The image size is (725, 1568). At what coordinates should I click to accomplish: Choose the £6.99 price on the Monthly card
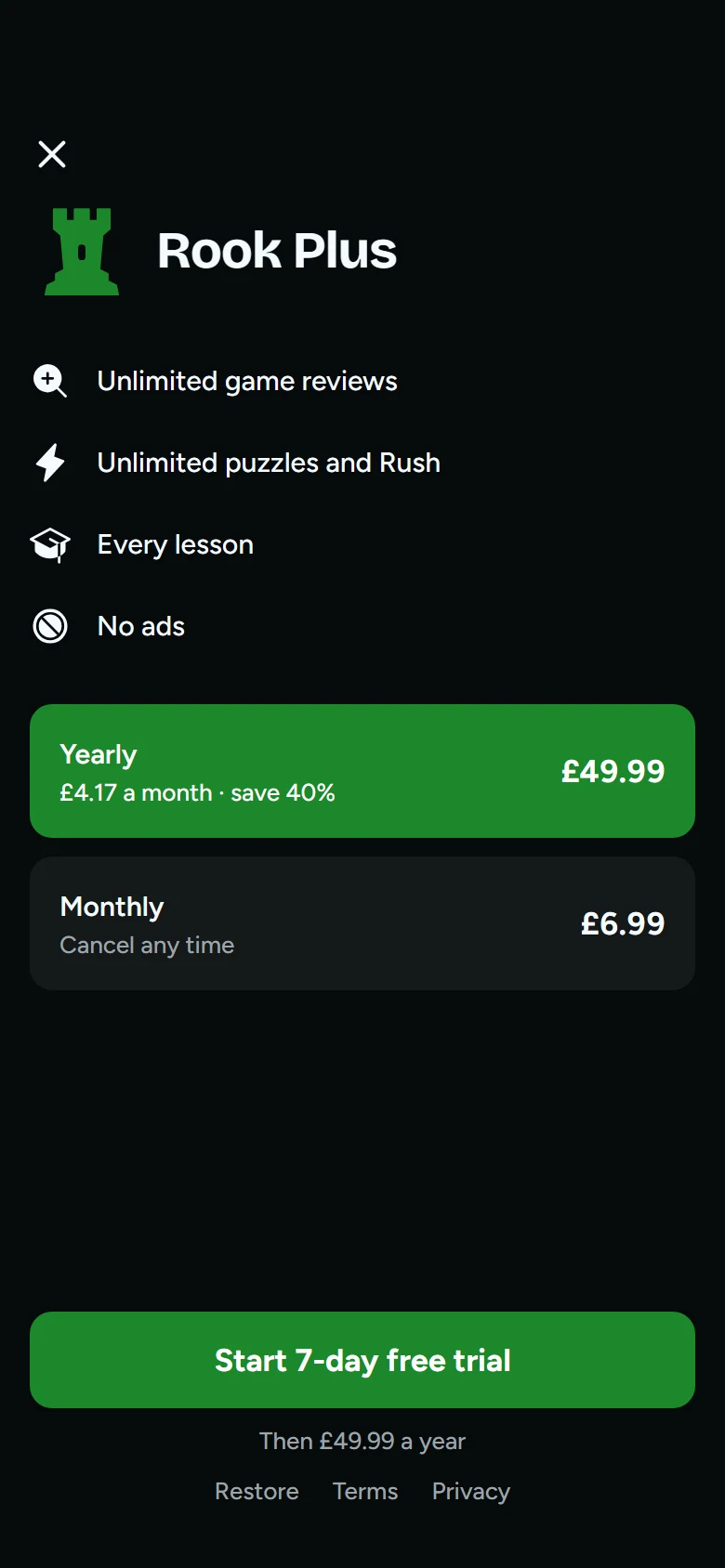tap(623, 923)
